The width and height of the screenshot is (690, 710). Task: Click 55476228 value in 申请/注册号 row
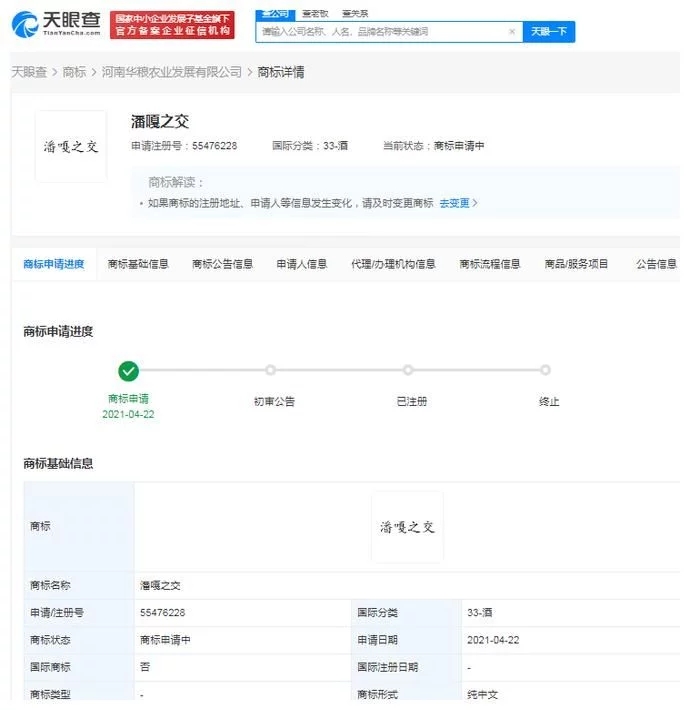(x=163, y=613)
